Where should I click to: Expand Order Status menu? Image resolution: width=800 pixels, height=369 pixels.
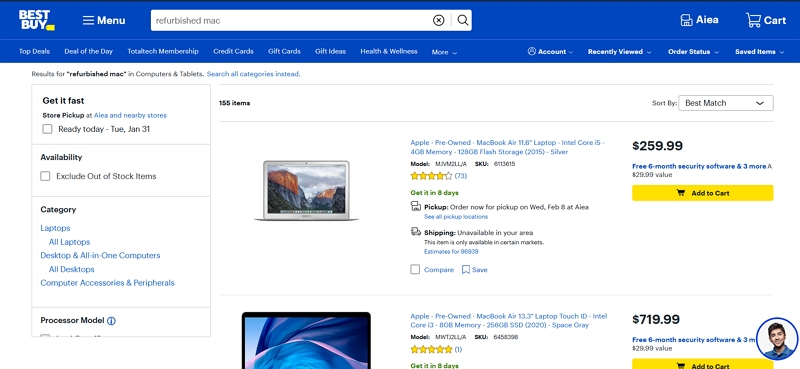click(693, 52)
